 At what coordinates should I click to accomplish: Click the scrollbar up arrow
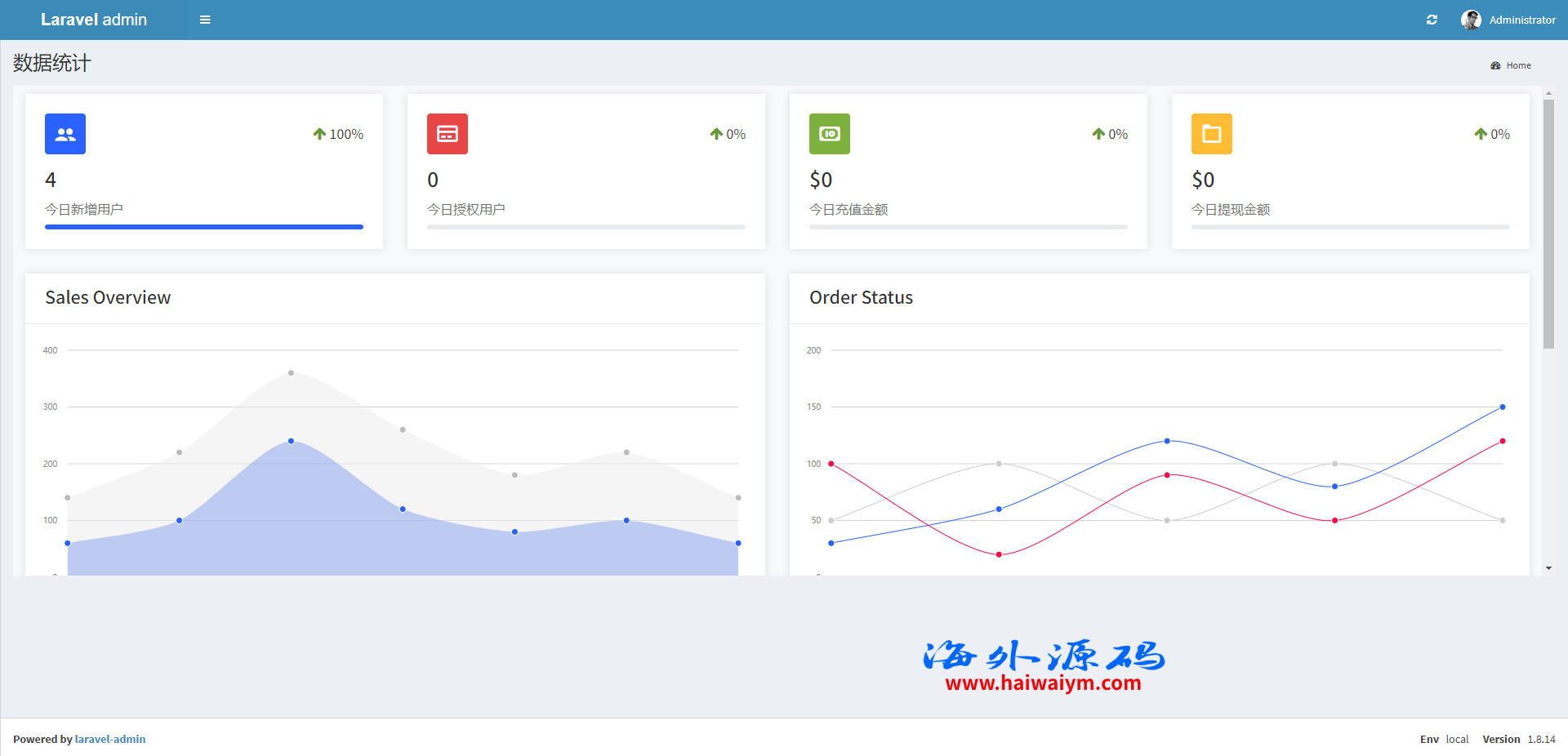1548,94
